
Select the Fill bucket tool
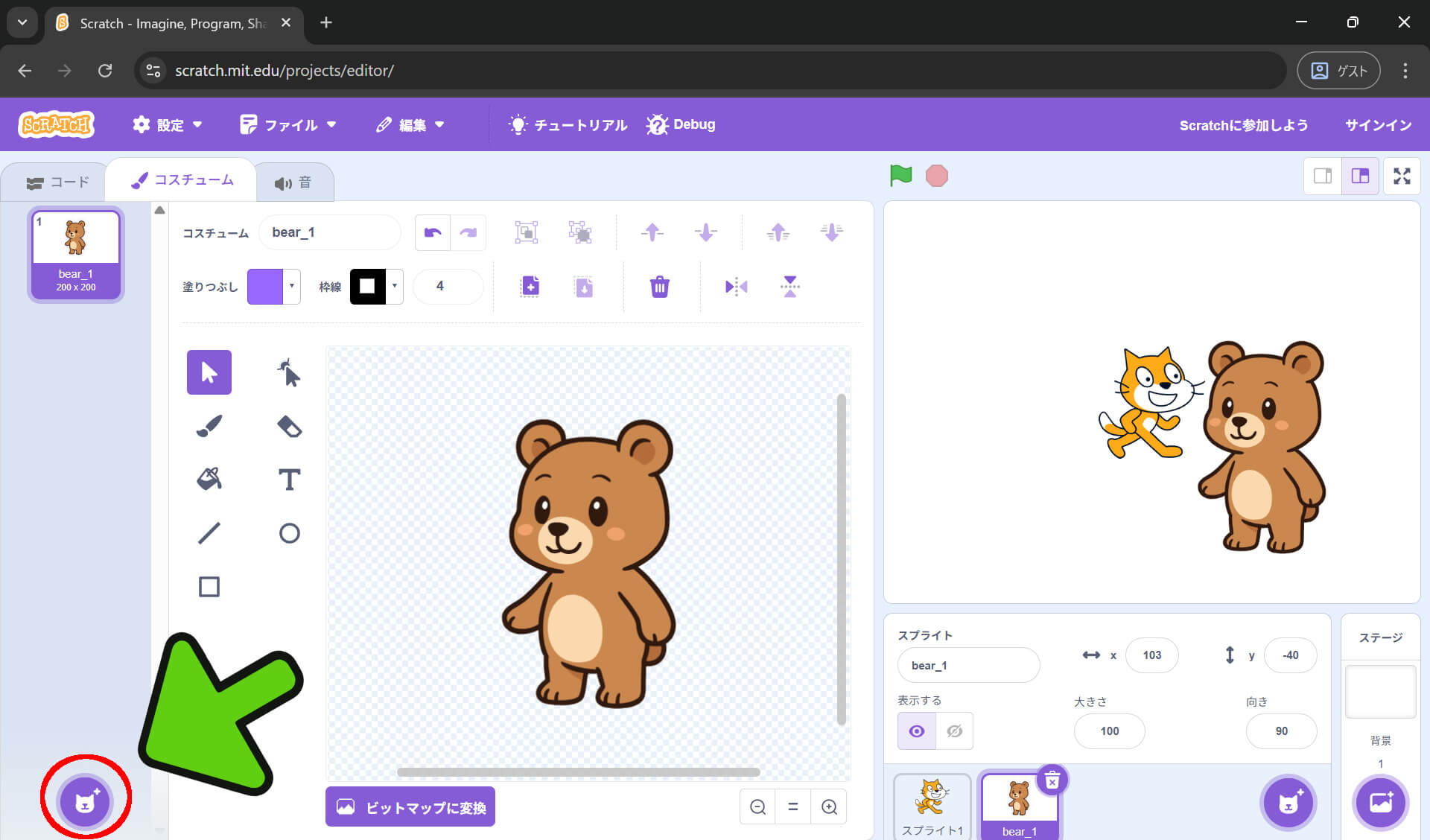pos(209,479)
